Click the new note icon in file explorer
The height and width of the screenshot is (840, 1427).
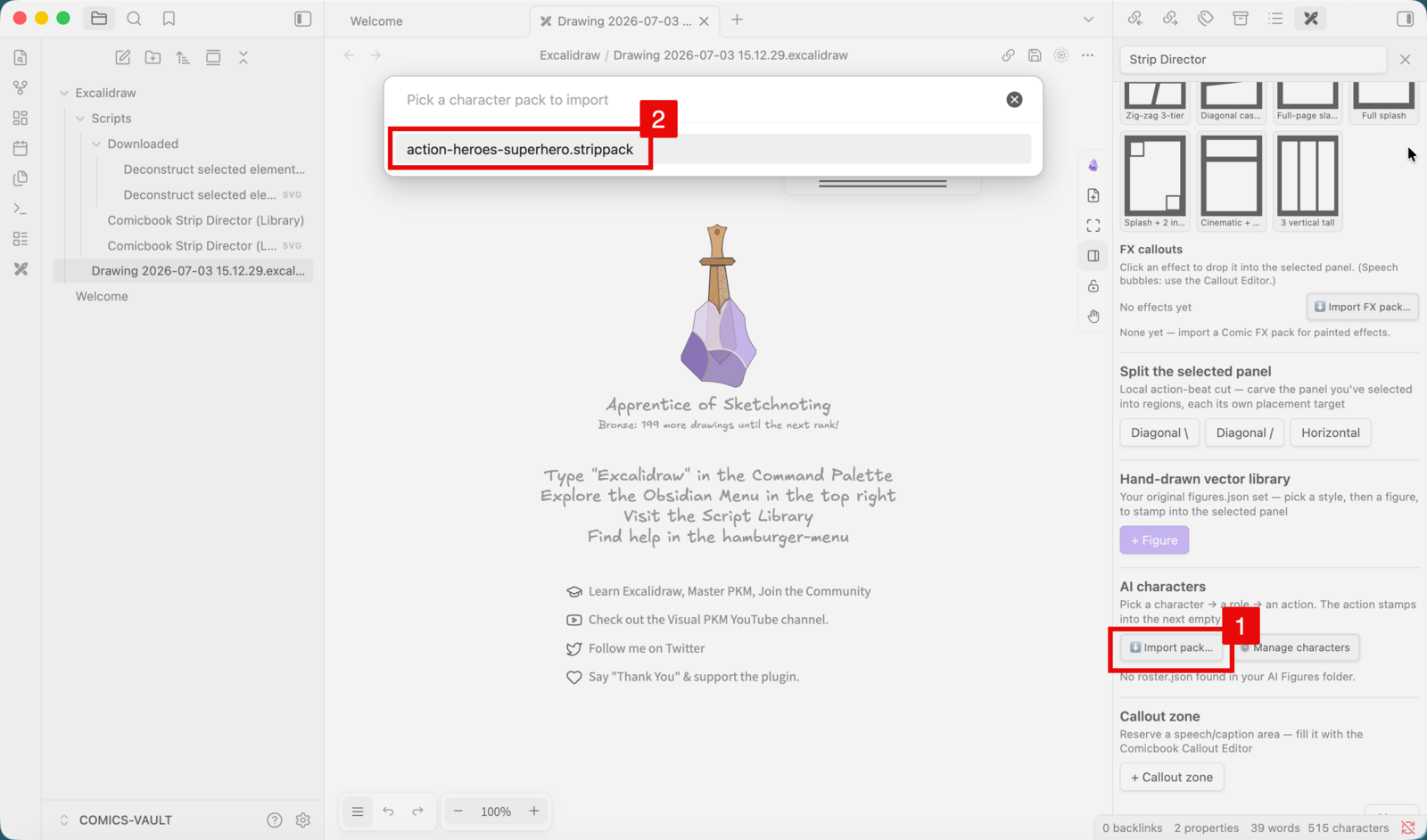pos(123,57)
